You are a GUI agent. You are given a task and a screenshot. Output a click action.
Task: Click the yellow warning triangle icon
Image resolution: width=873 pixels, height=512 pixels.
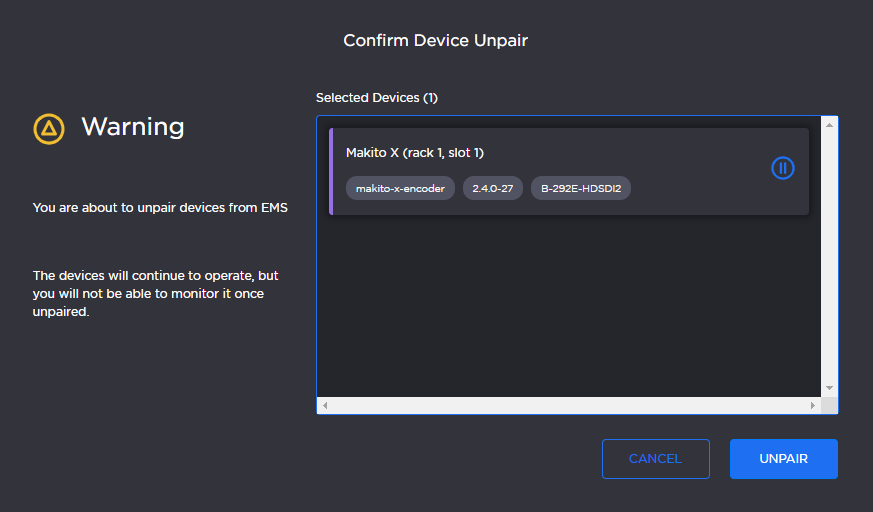pyautogui.click(x=49, y=128)
